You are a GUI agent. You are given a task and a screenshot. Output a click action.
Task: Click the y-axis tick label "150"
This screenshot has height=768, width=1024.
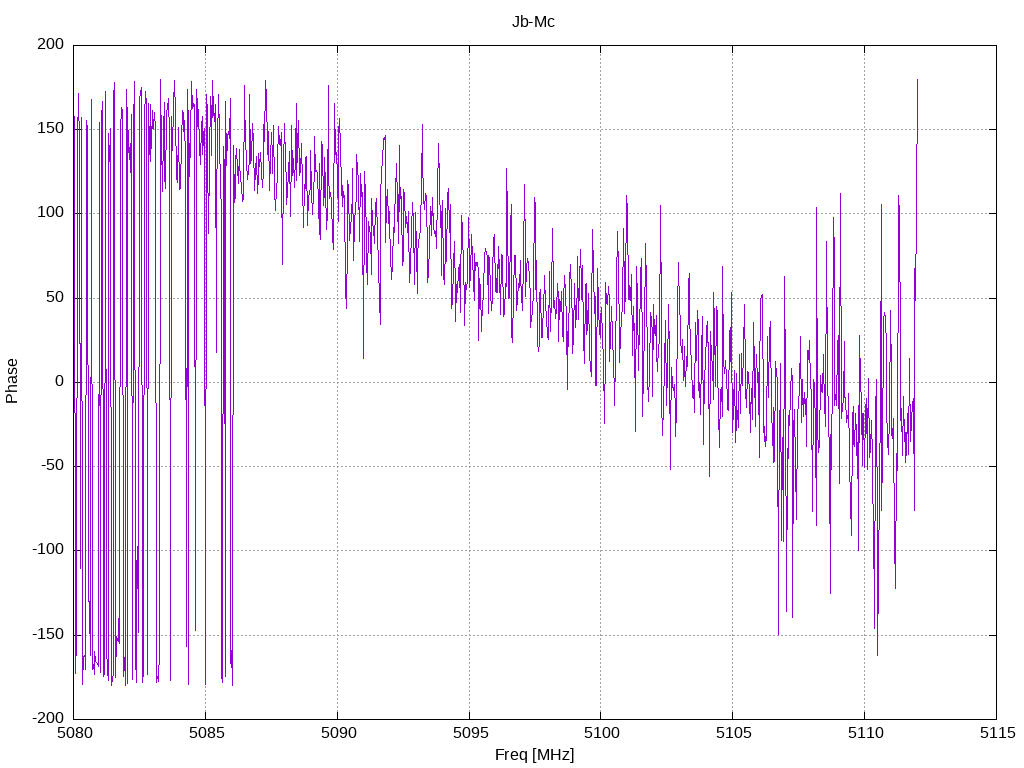point(51,129)
